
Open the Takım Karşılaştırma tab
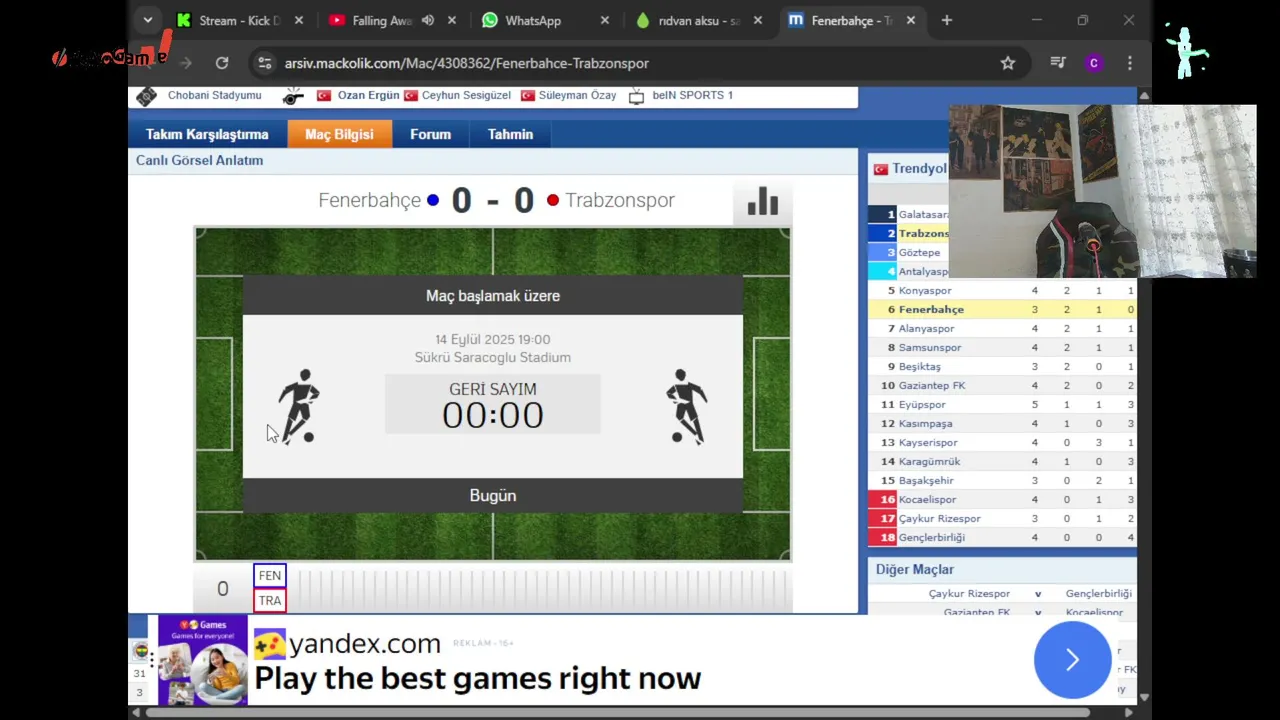pos(207,134)
